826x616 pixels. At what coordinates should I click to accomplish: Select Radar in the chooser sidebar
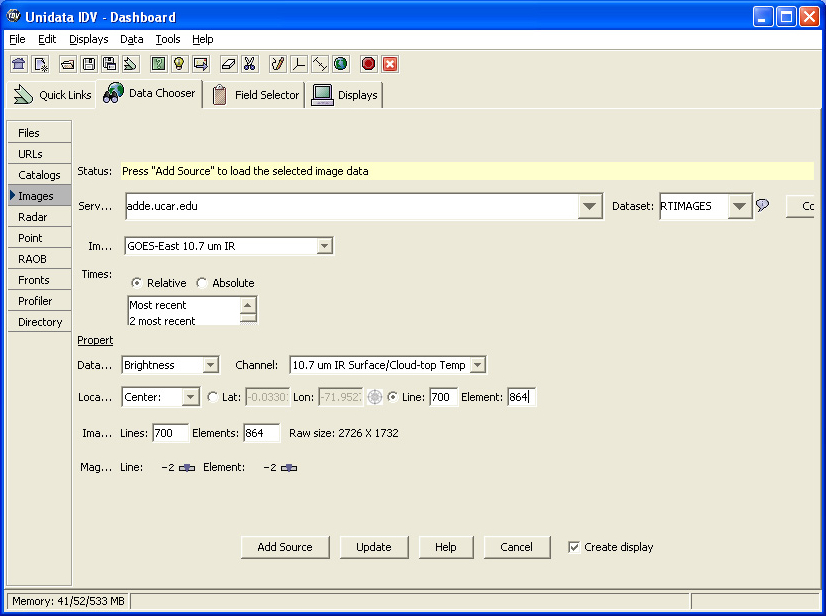tap(40, 217)
